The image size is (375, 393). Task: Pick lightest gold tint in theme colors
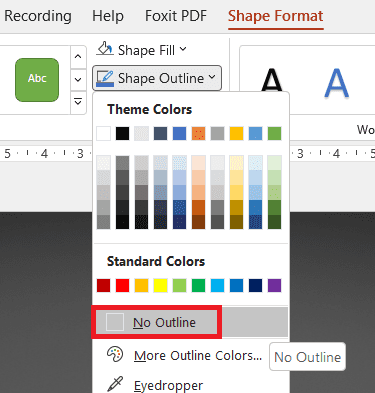(236, 163)
